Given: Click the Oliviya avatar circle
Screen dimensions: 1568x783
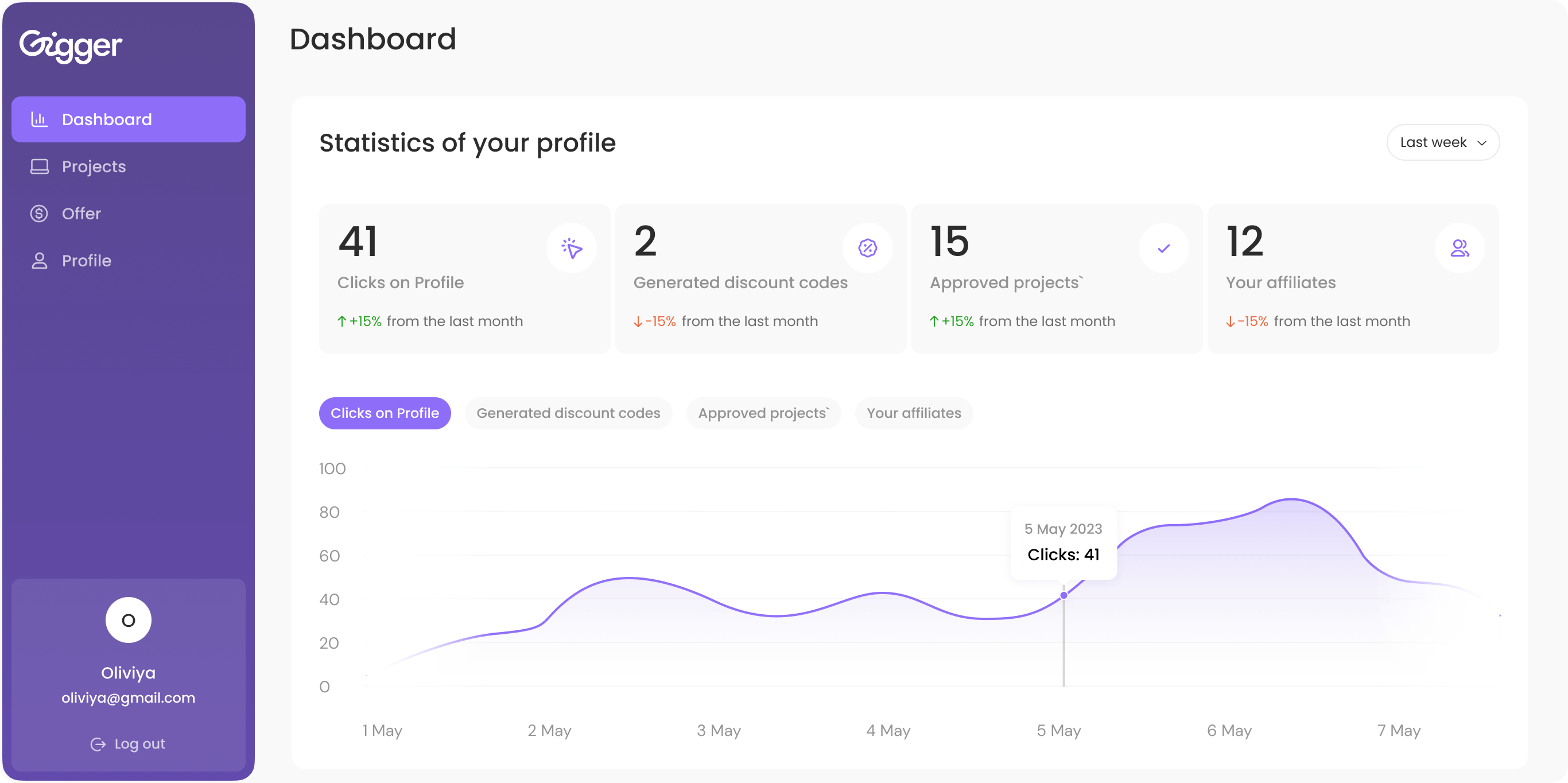Looking at the screenshot, I should (x=129, y=620).
